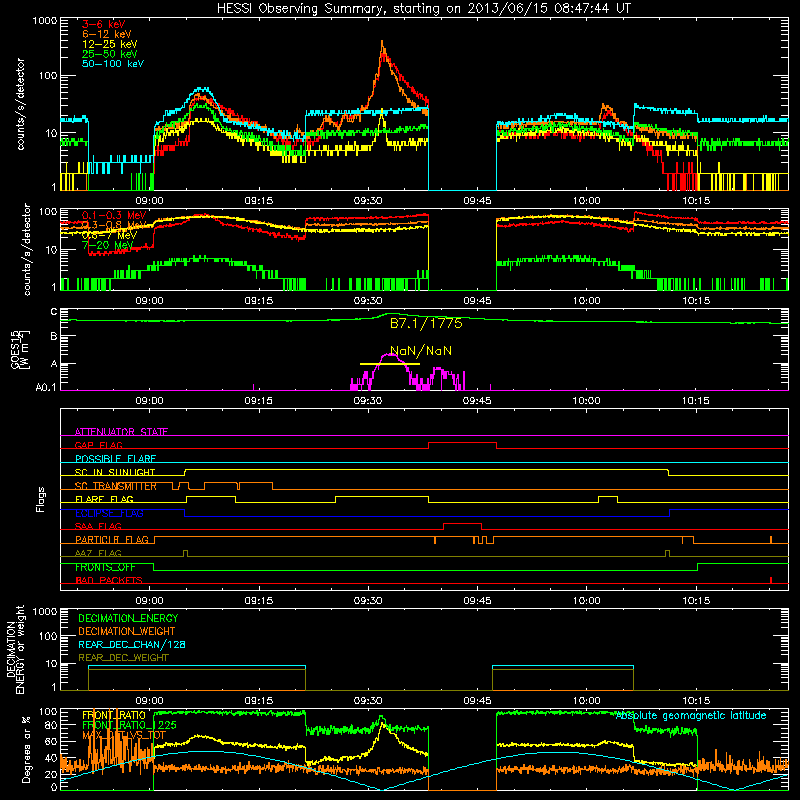Click the green 7-20 MeV legend label
Viewport: 800px width, 800px height.
tap(107, 245)
